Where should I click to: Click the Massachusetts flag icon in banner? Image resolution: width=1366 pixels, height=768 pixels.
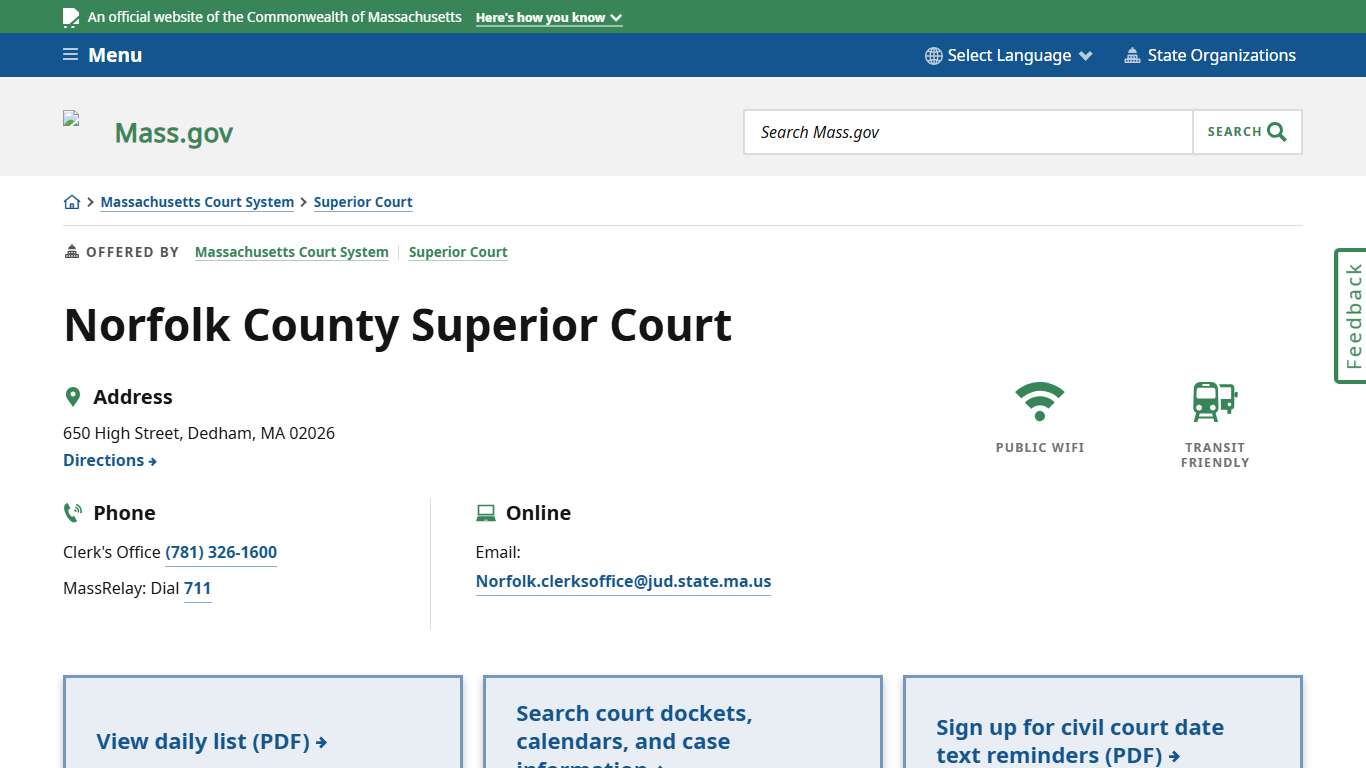pos(70,16)
